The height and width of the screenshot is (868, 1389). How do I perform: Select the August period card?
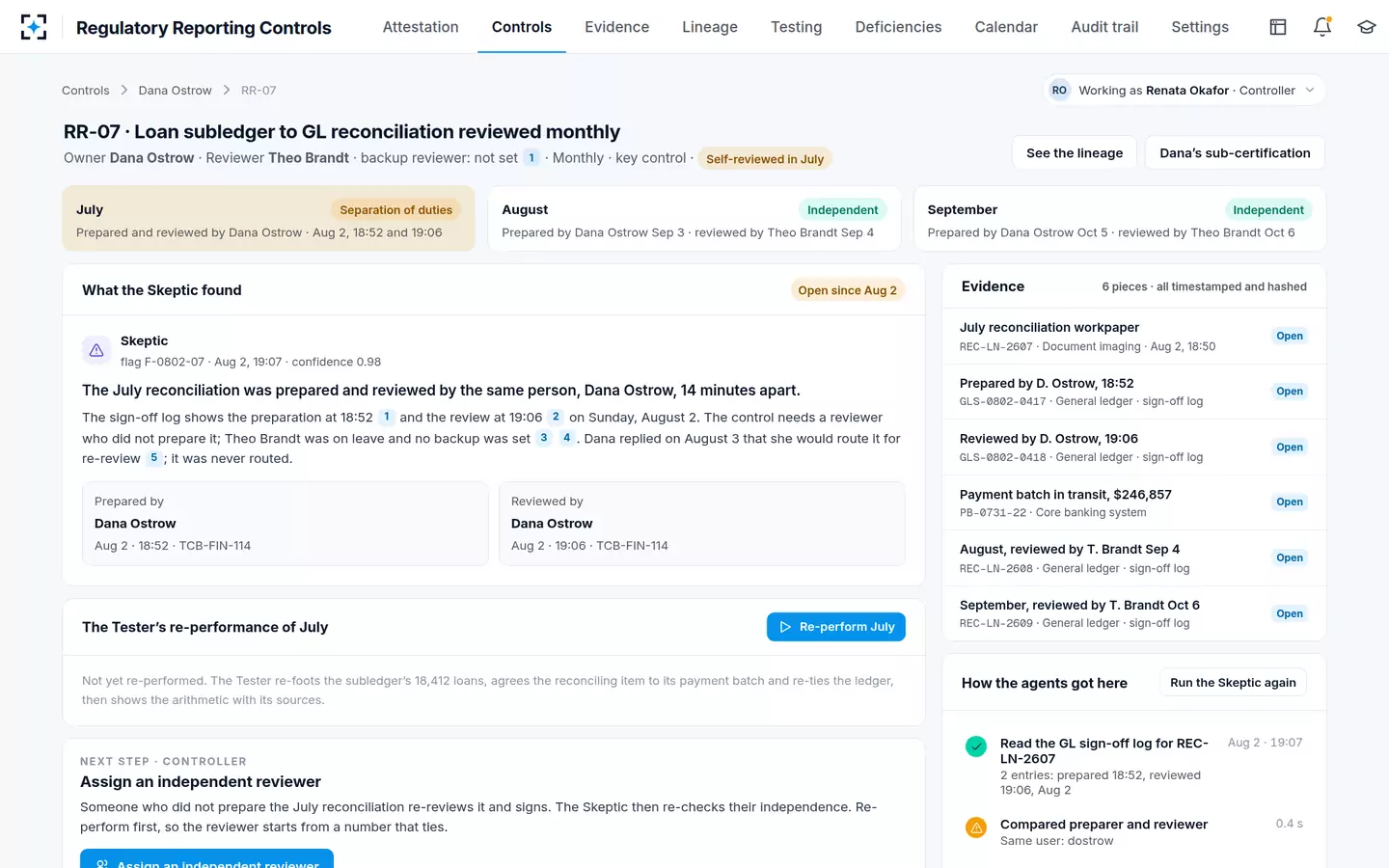coord(694,219)
